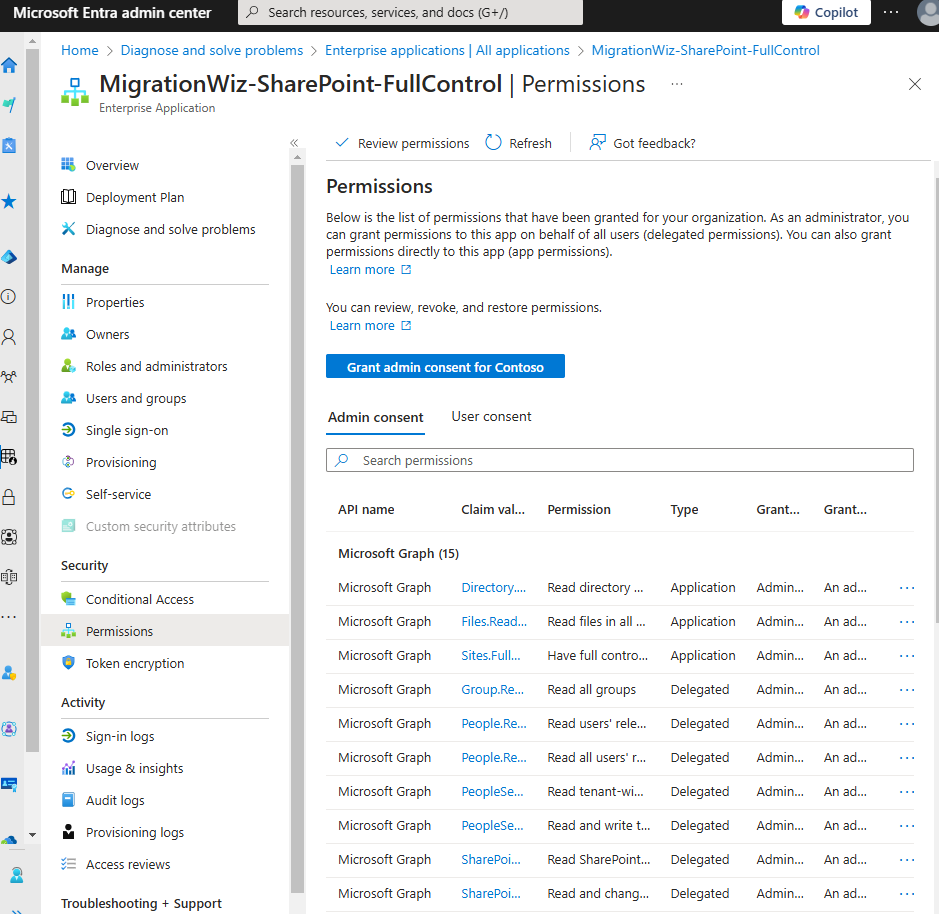Open ellipsis for Read all groups row

coord(907,690)
